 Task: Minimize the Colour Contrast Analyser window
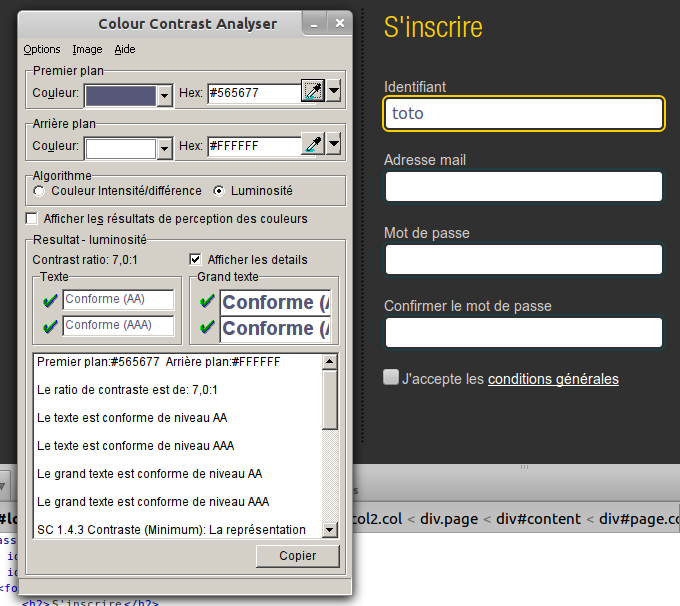coord(314,24)
